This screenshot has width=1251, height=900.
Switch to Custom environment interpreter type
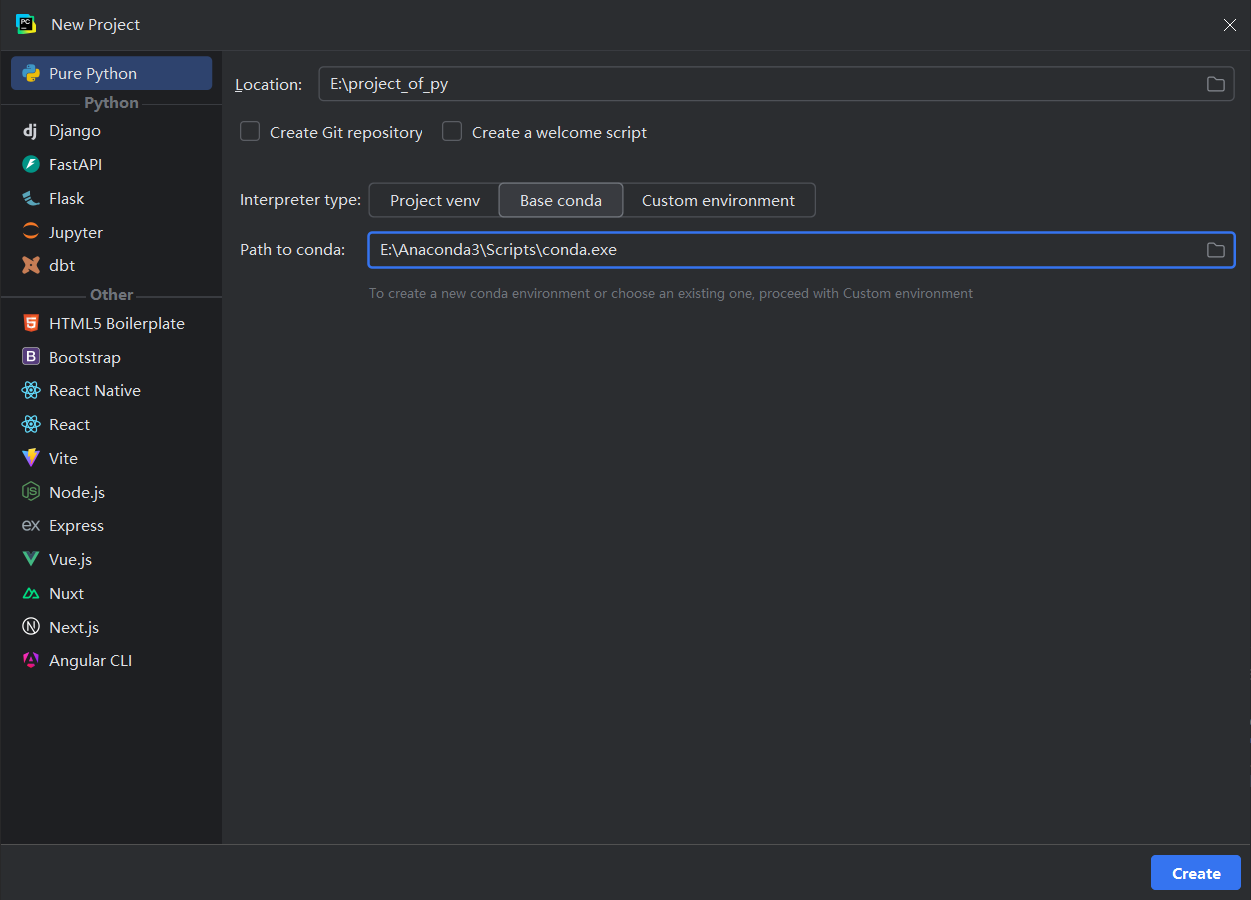(718, 200)
